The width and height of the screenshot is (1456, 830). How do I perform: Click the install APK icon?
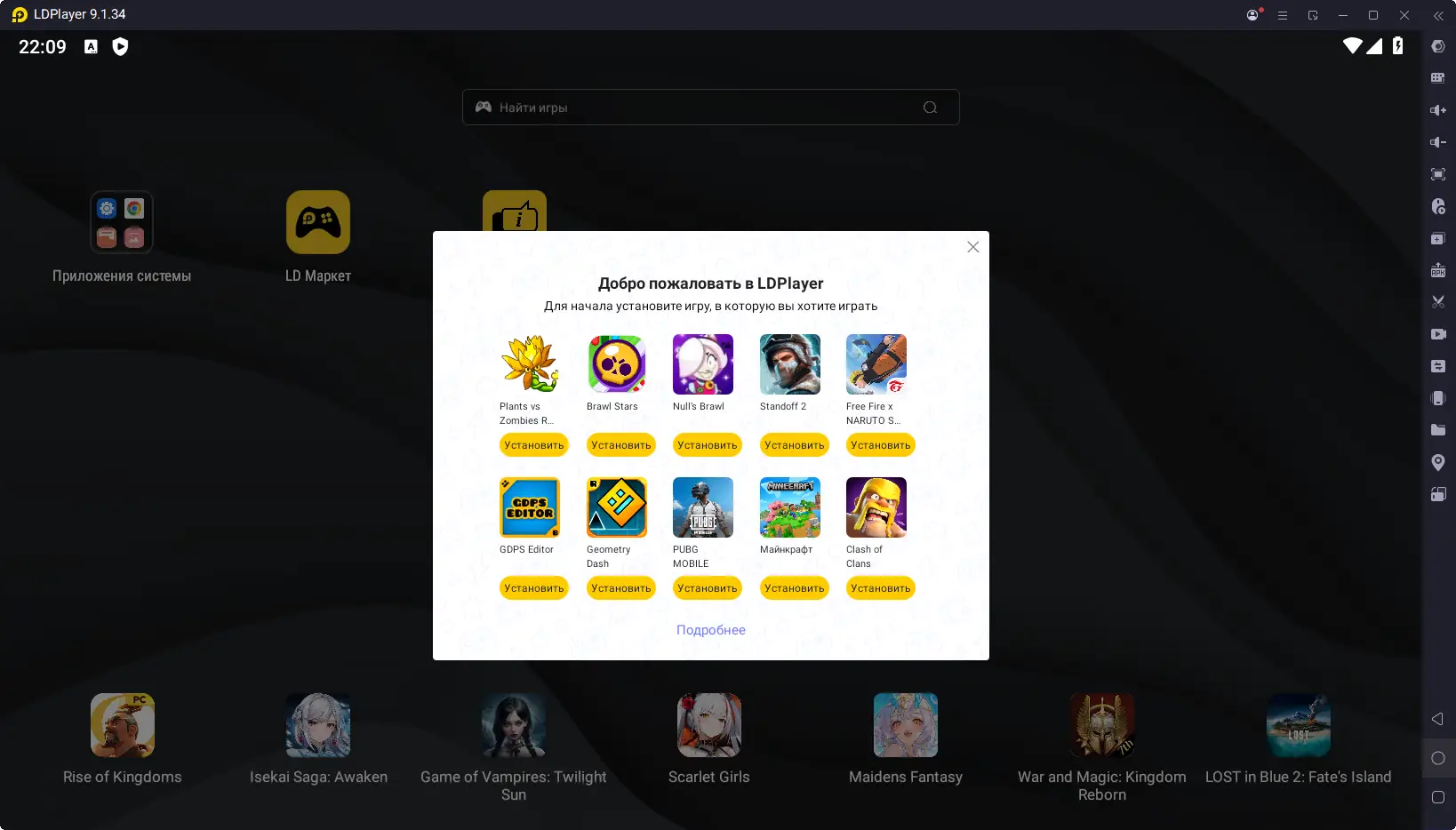click(1438, 270)
